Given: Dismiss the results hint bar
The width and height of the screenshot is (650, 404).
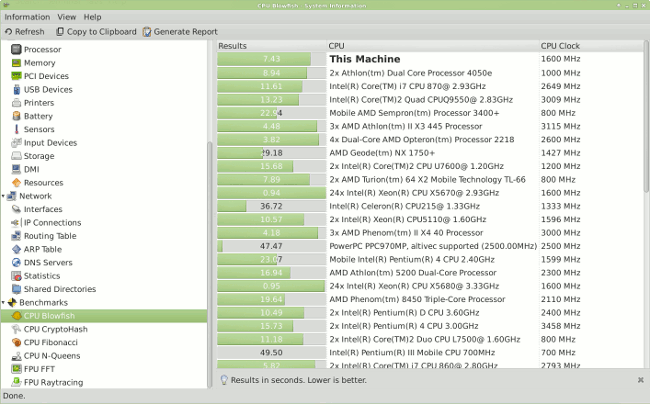Looking at the screenshot, I should [640, 380].
